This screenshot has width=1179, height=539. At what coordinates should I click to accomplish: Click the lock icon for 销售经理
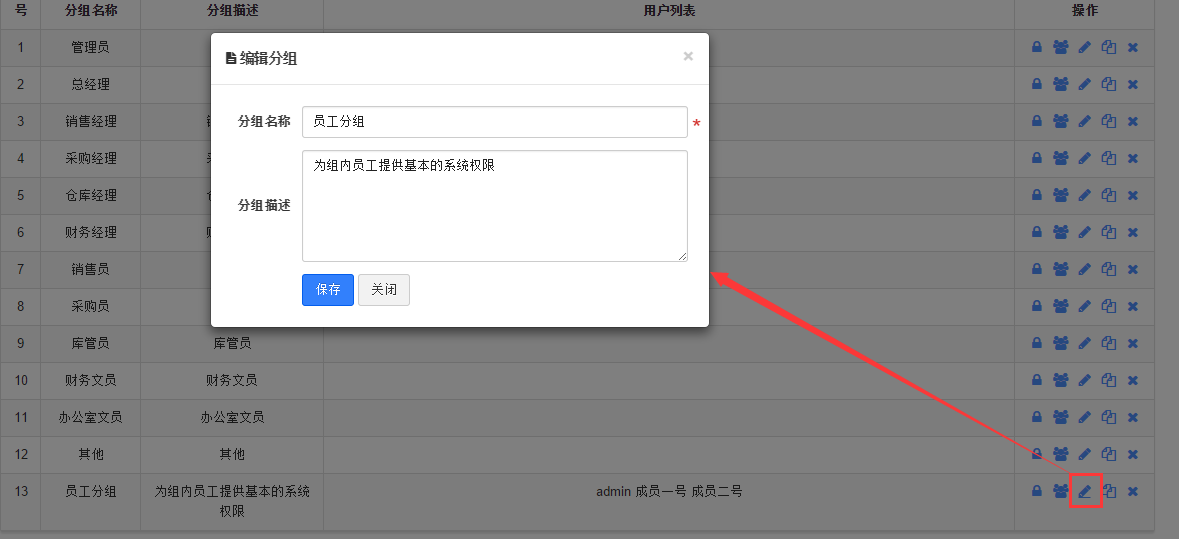[1037, 121]
